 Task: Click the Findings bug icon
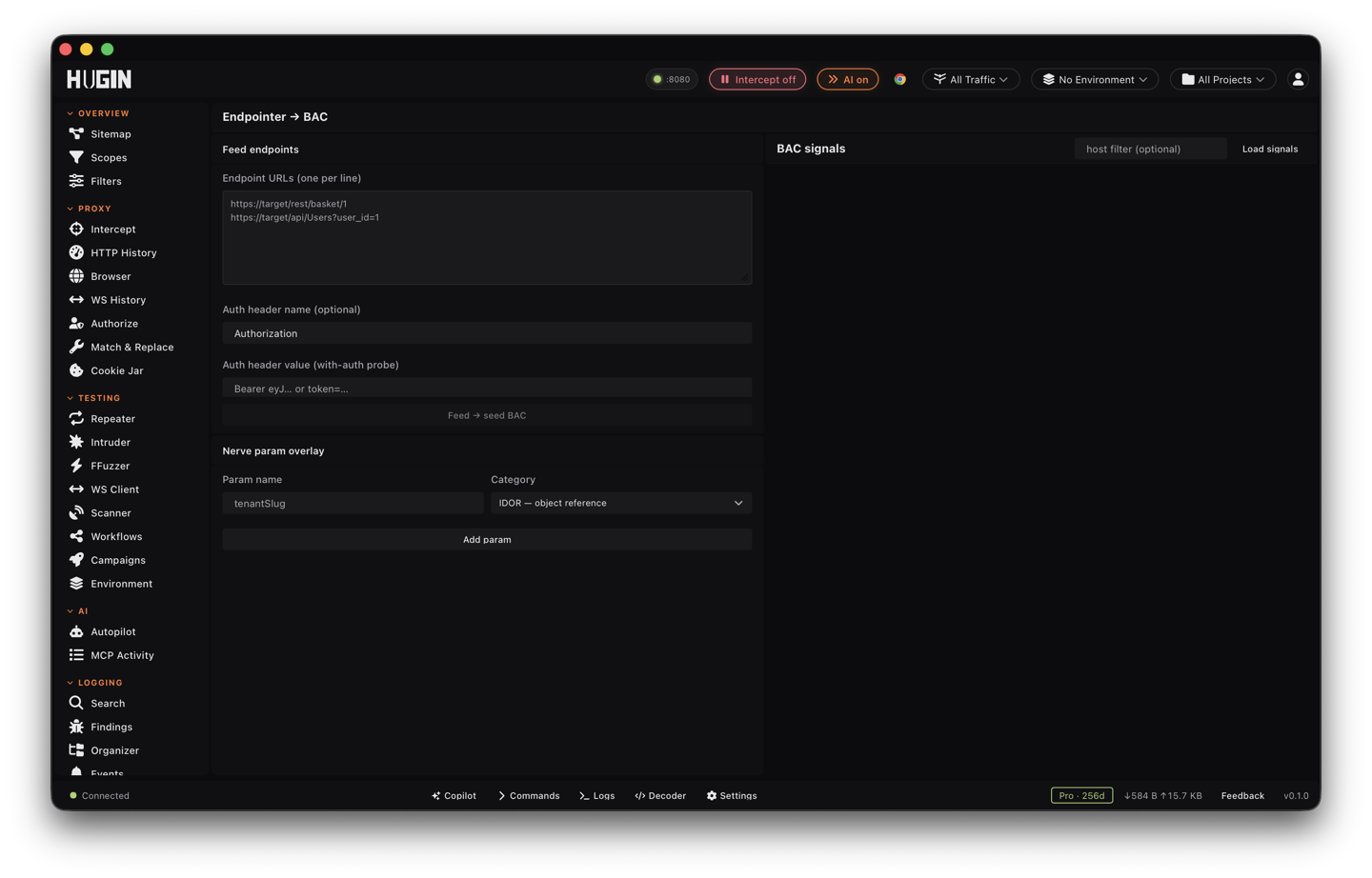tap(76, 727)
